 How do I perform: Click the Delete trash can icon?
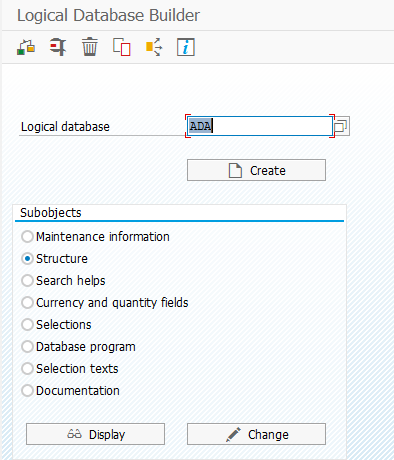(90, 47)
